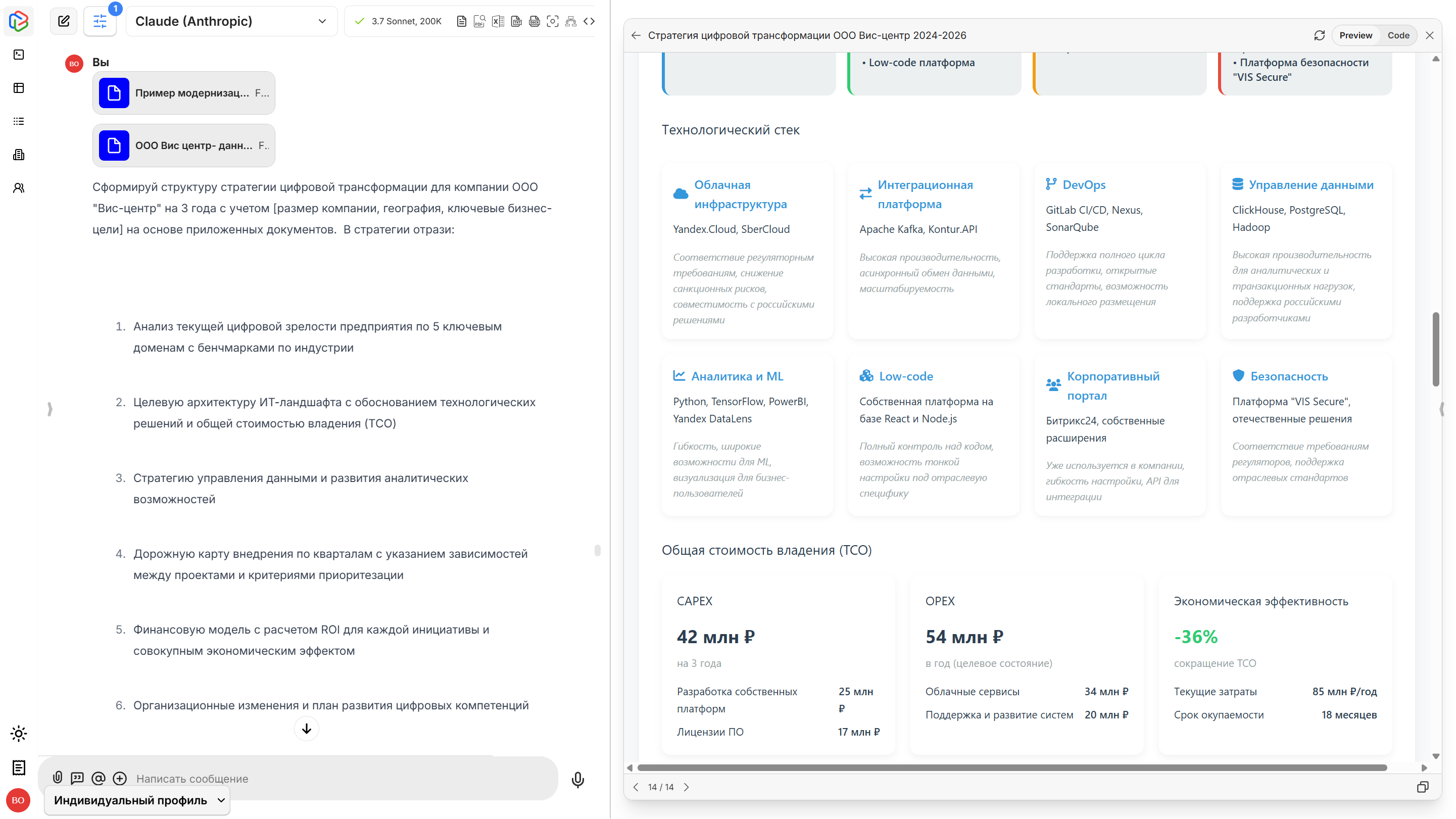1456x819 pixels.
Task: Open the users sidebar icon
Action: (x=19, y=187)
